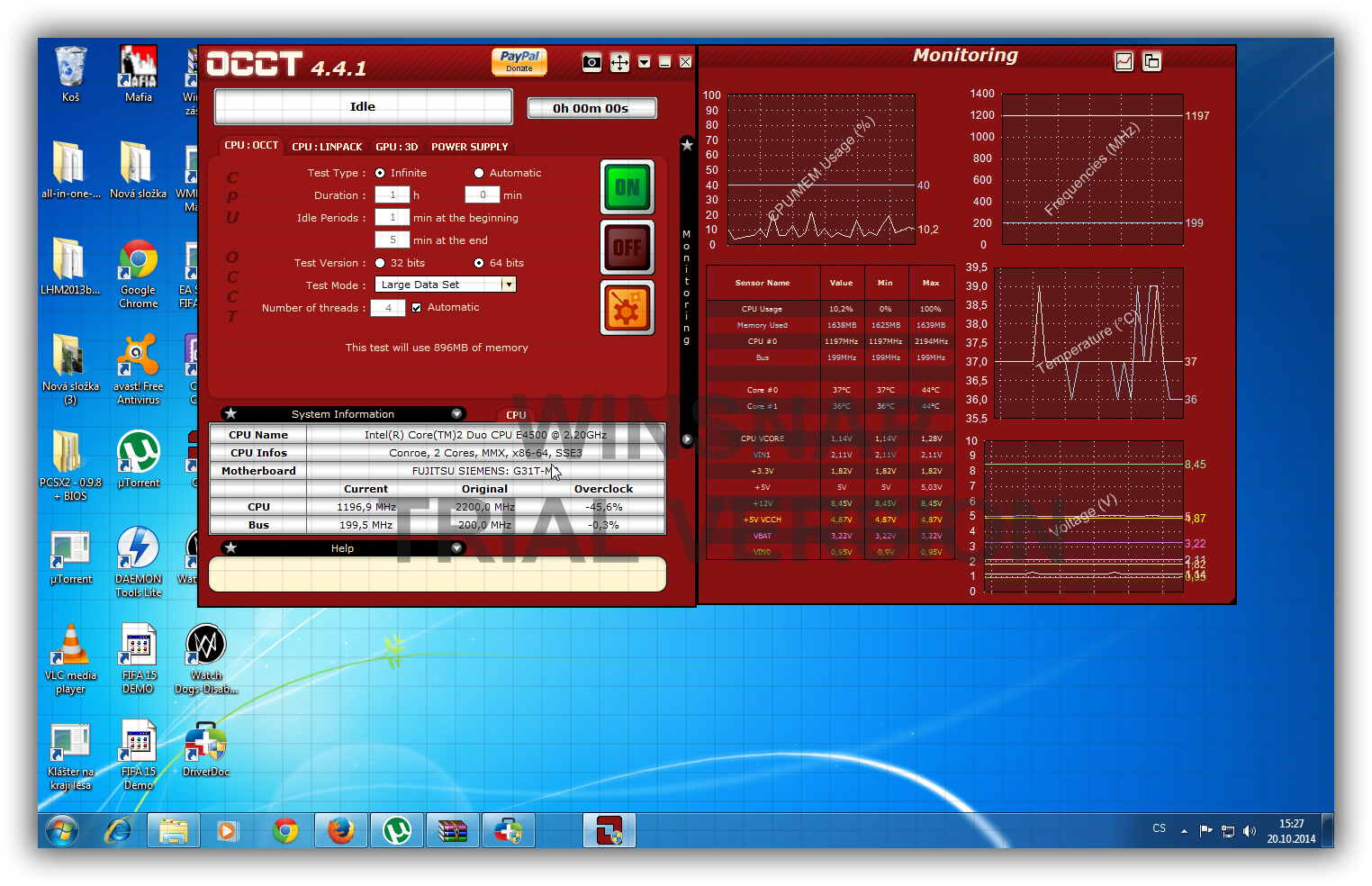Click the Number of threads field
Screen dimensions: 1372x886
388,308
